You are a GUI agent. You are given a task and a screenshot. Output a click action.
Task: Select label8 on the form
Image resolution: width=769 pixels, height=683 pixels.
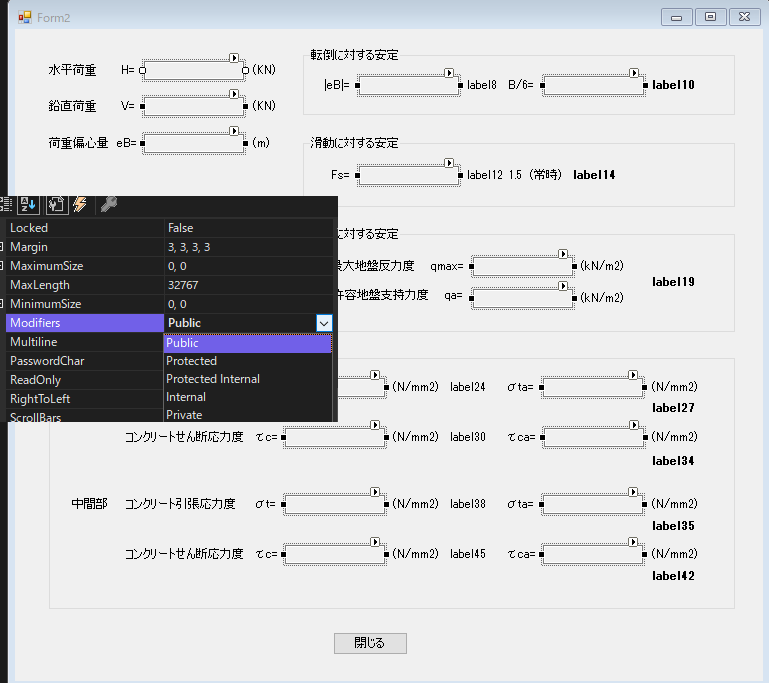[x=482, y=85]
